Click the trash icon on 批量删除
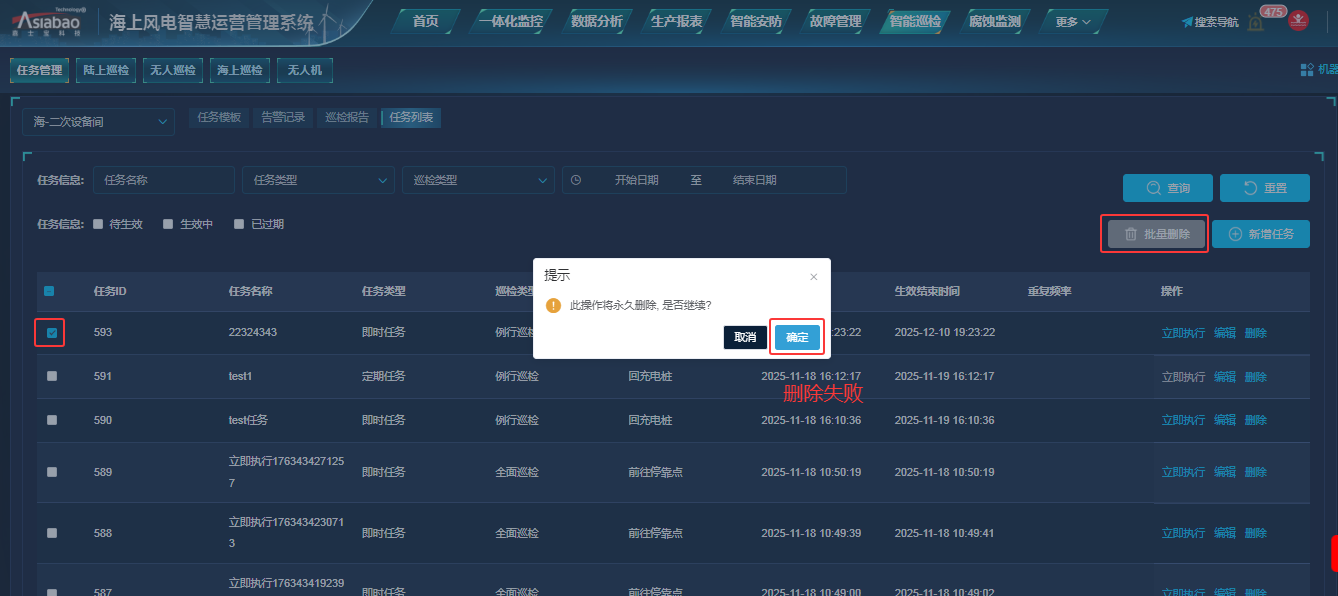The image size is (1338, 596). (1131, 234)
